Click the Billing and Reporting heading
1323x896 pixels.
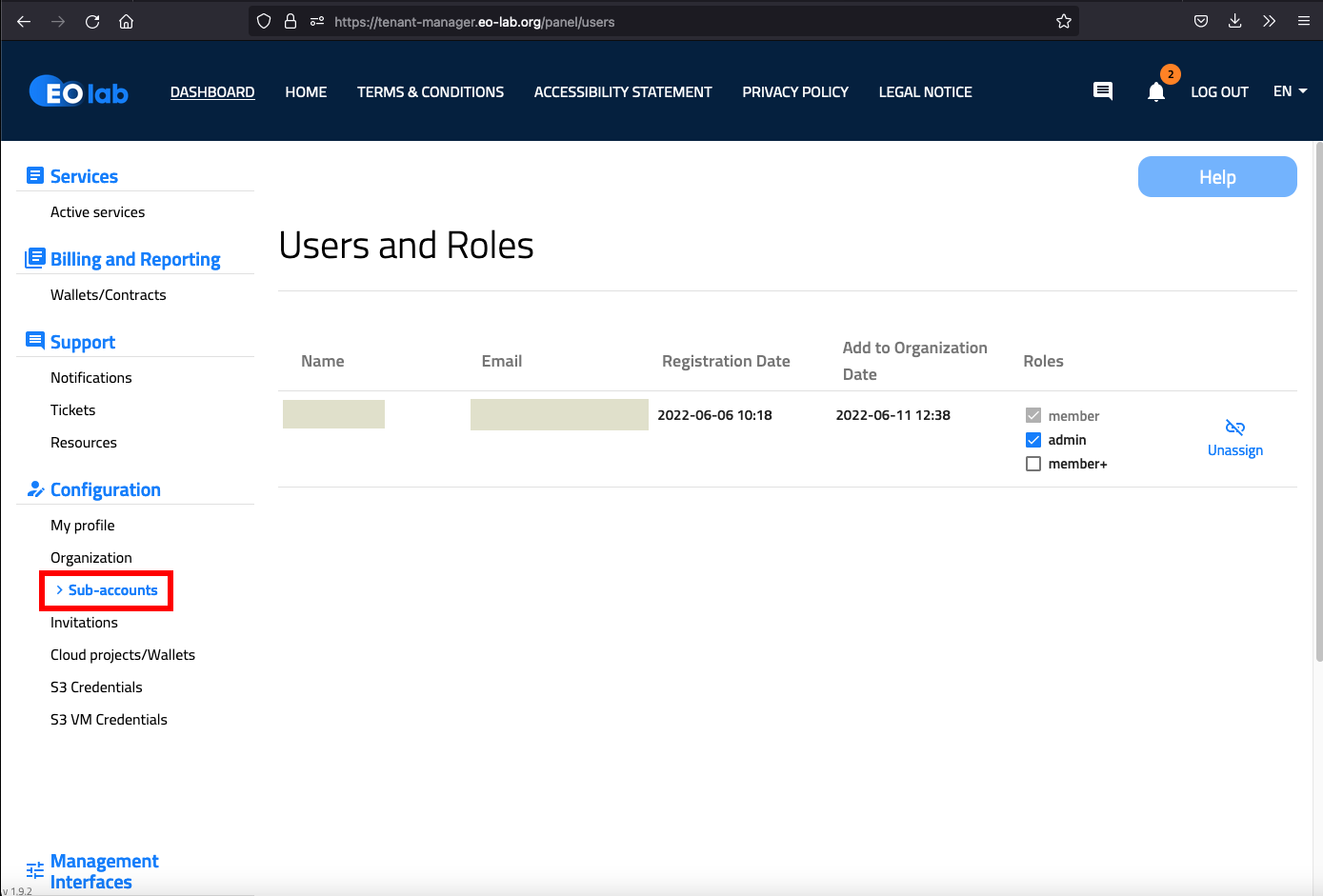(135, 259)
